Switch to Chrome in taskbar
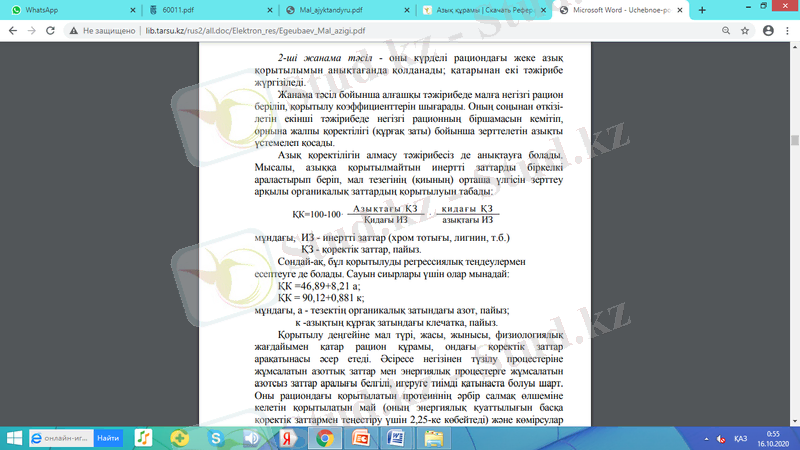800x450 pixels. tap(324, 438)
